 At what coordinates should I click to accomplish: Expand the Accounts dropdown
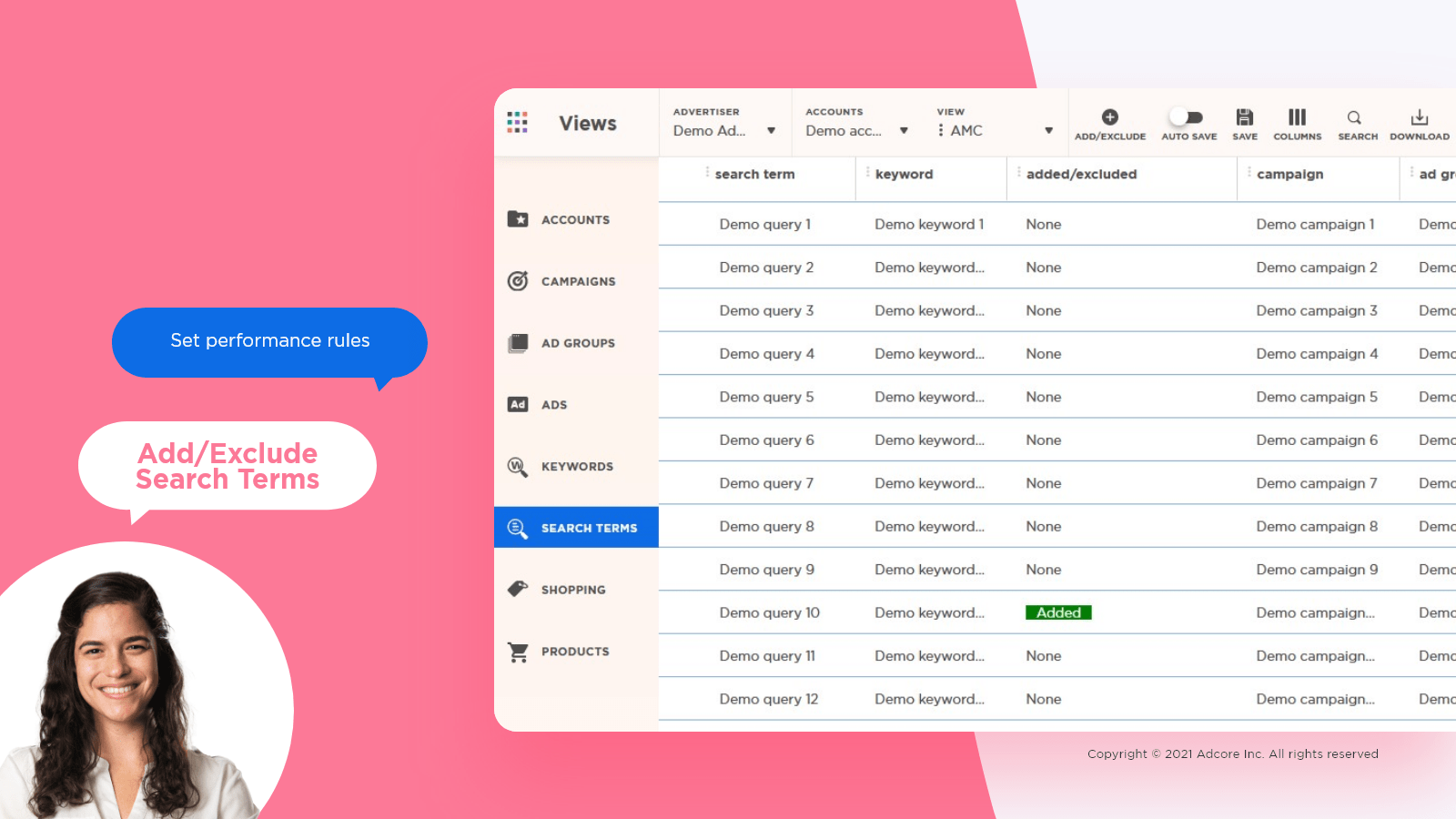(x=904, y=131)
